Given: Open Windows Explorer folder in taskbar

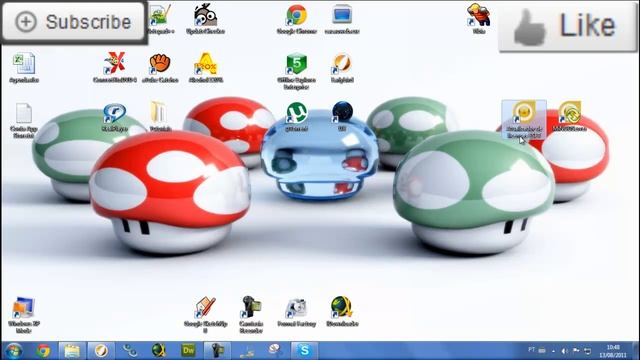Looking at the screenshot, I should (x=72, y=351).
